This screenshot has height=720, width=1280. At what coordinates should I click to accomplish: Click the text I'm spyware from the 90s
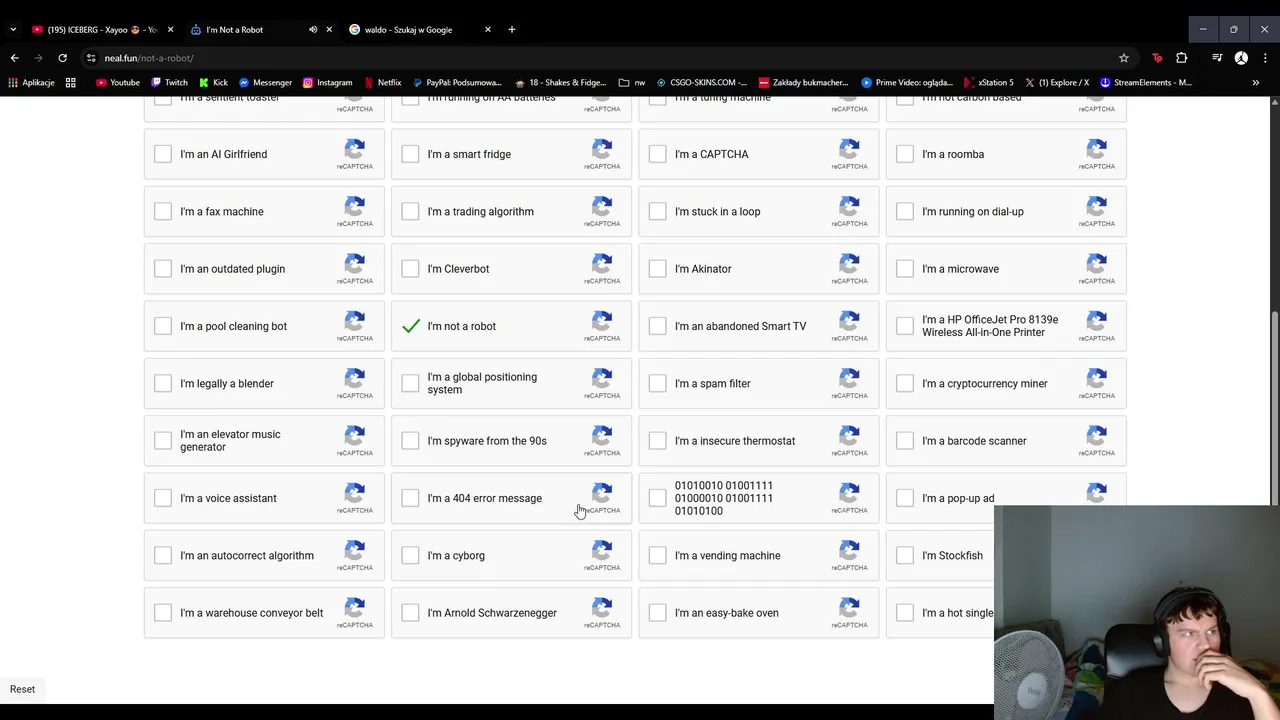coord(487,441)
